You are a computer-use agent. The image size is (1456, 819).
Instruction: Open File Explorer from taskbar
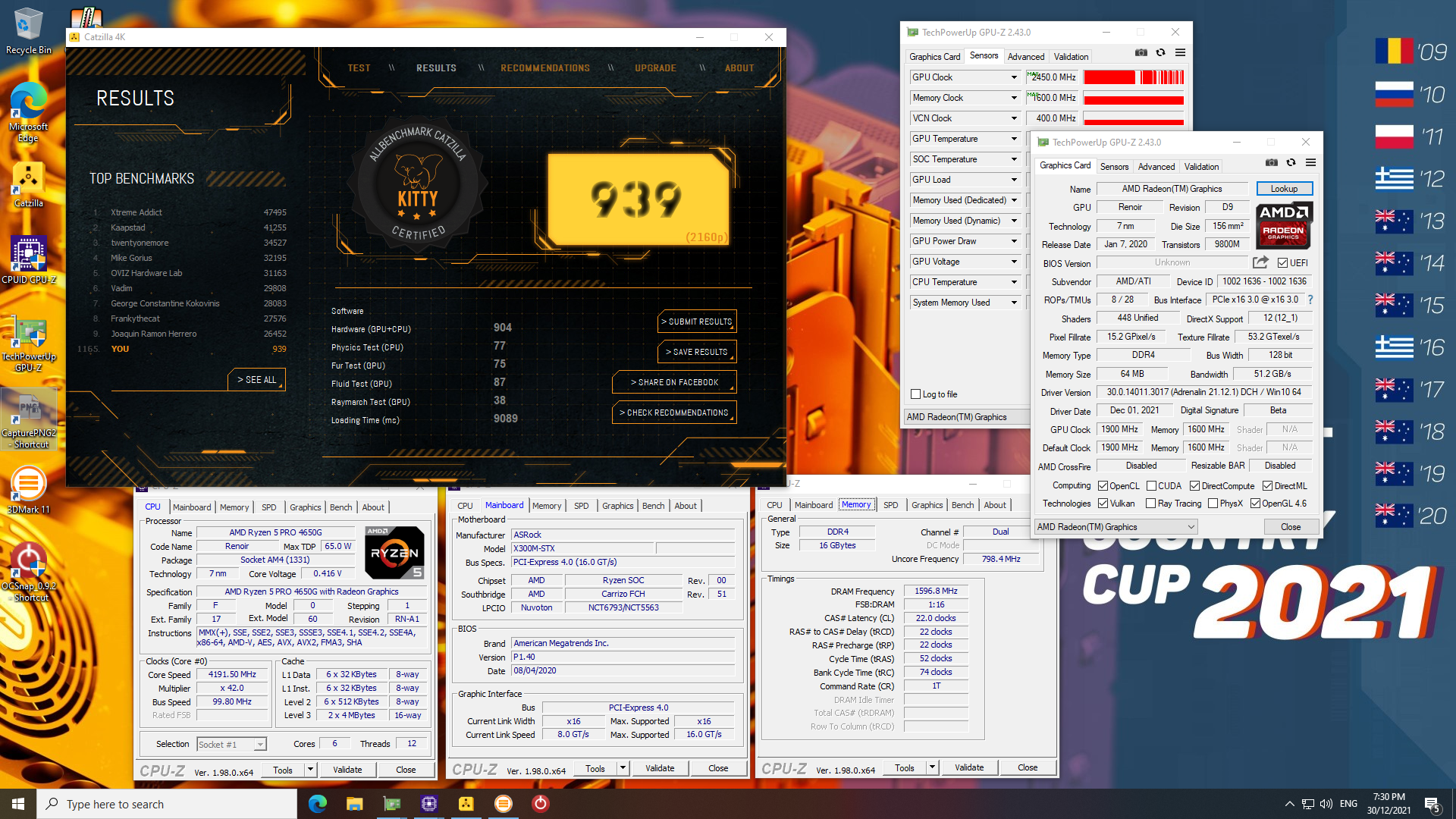coord(354,804)
